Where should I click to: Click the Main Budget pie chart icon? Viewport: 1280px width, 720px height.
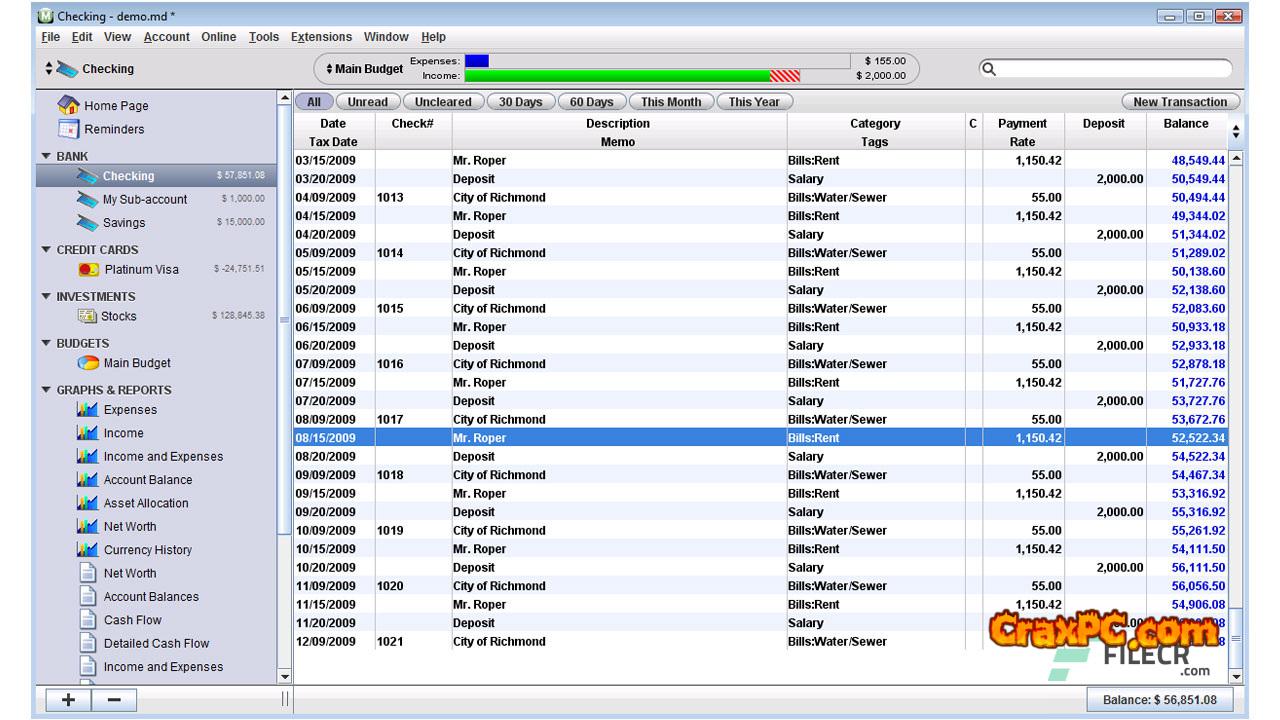tap(88, 363)
